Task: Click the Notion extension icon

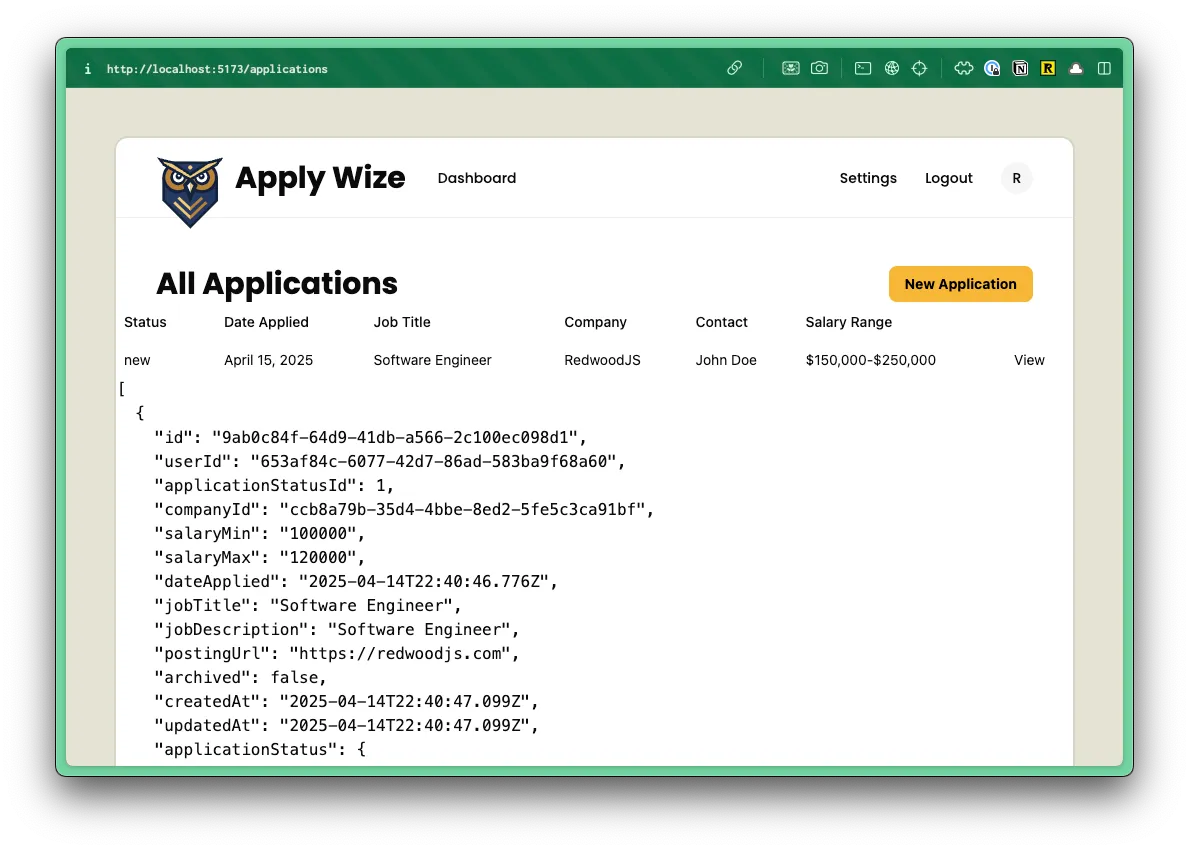Action: pos(1020,68)
